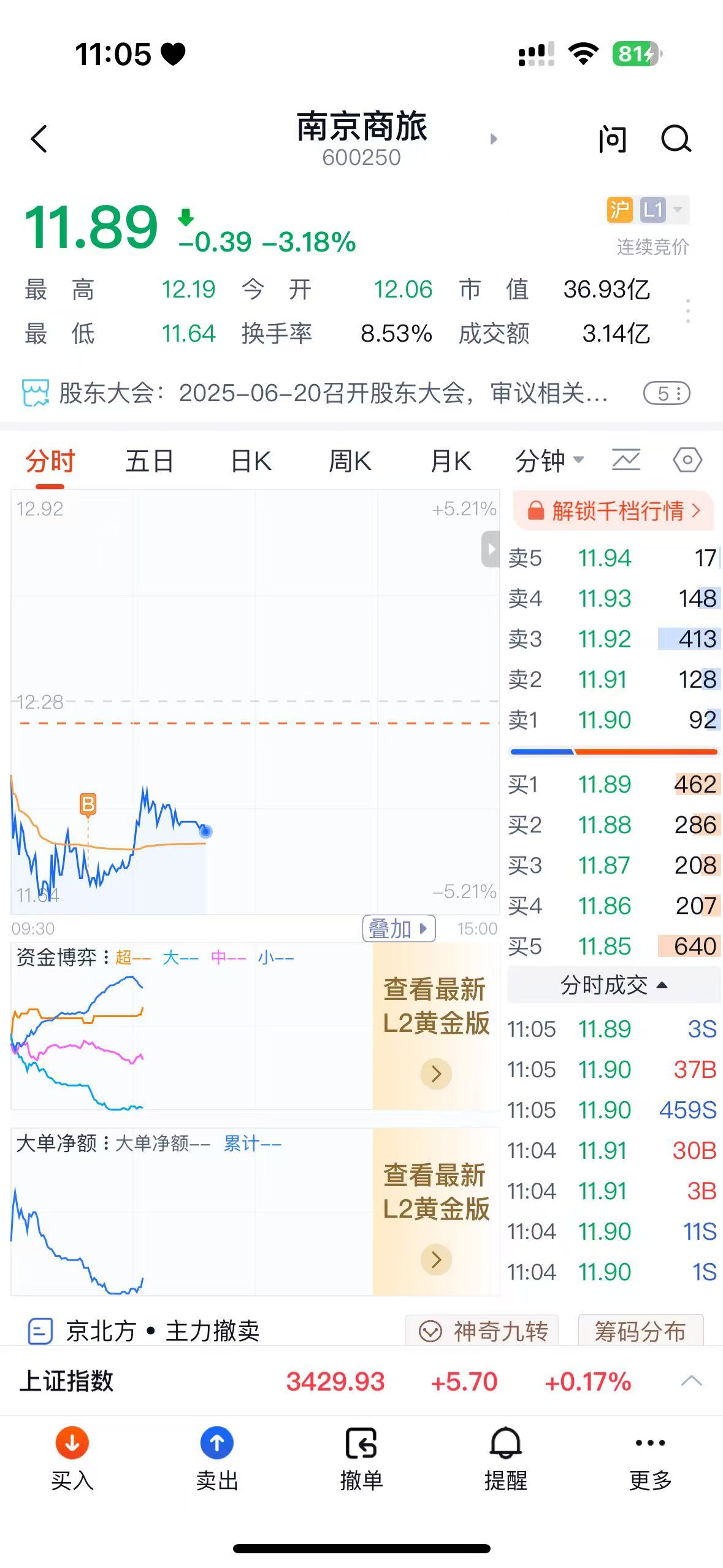Open the 沪 L1 quote level dropdown
Image resolution: width=723 pixels, height=1568 pixels.
coord(648,210)
